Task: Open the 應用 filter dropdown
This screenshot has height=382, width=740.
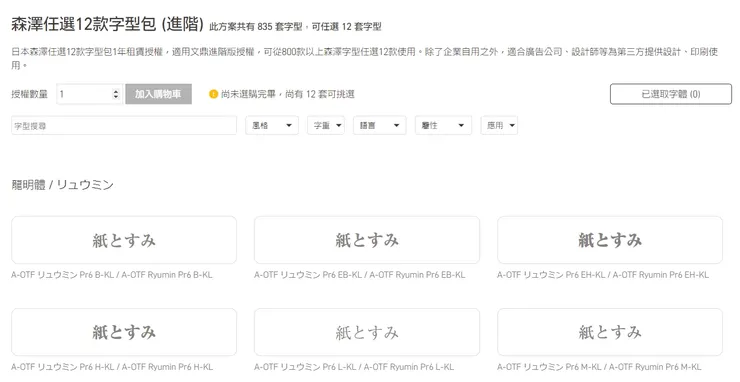Action: pos(499,126)
